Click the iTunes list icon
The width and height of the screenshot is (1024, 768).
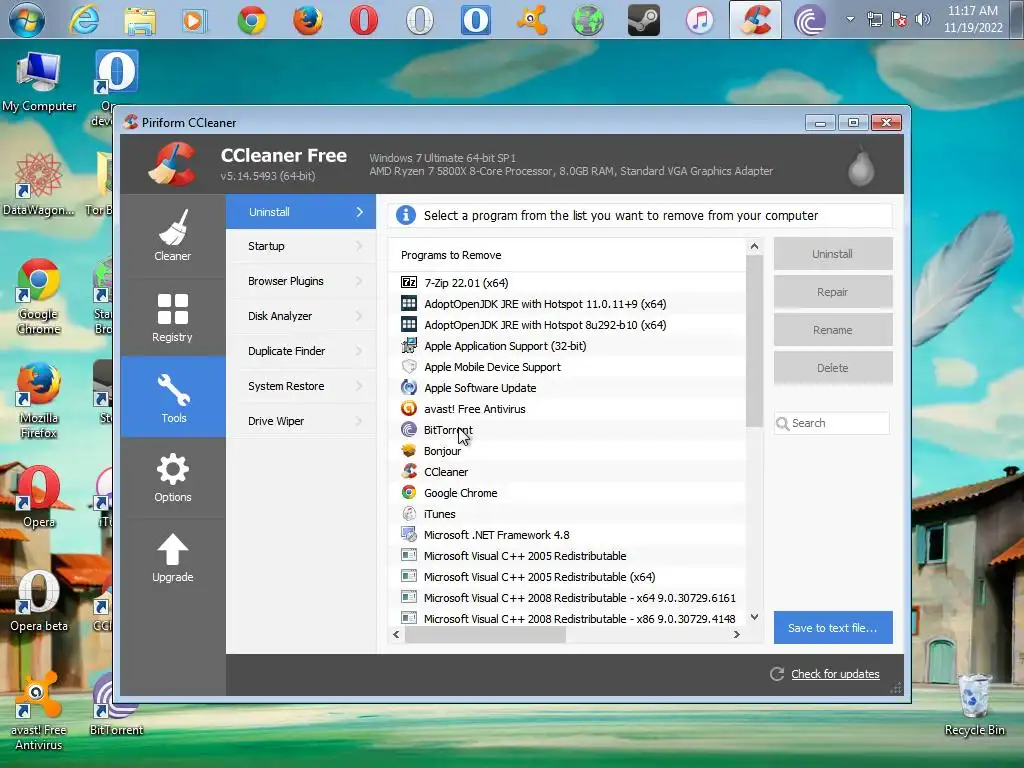[409, 513]
